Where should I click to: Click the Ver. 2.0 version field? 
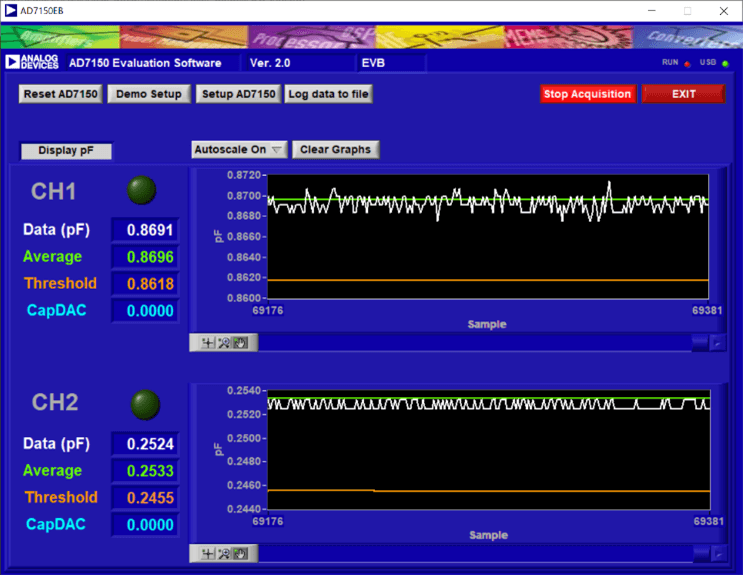tap(299, 63)
